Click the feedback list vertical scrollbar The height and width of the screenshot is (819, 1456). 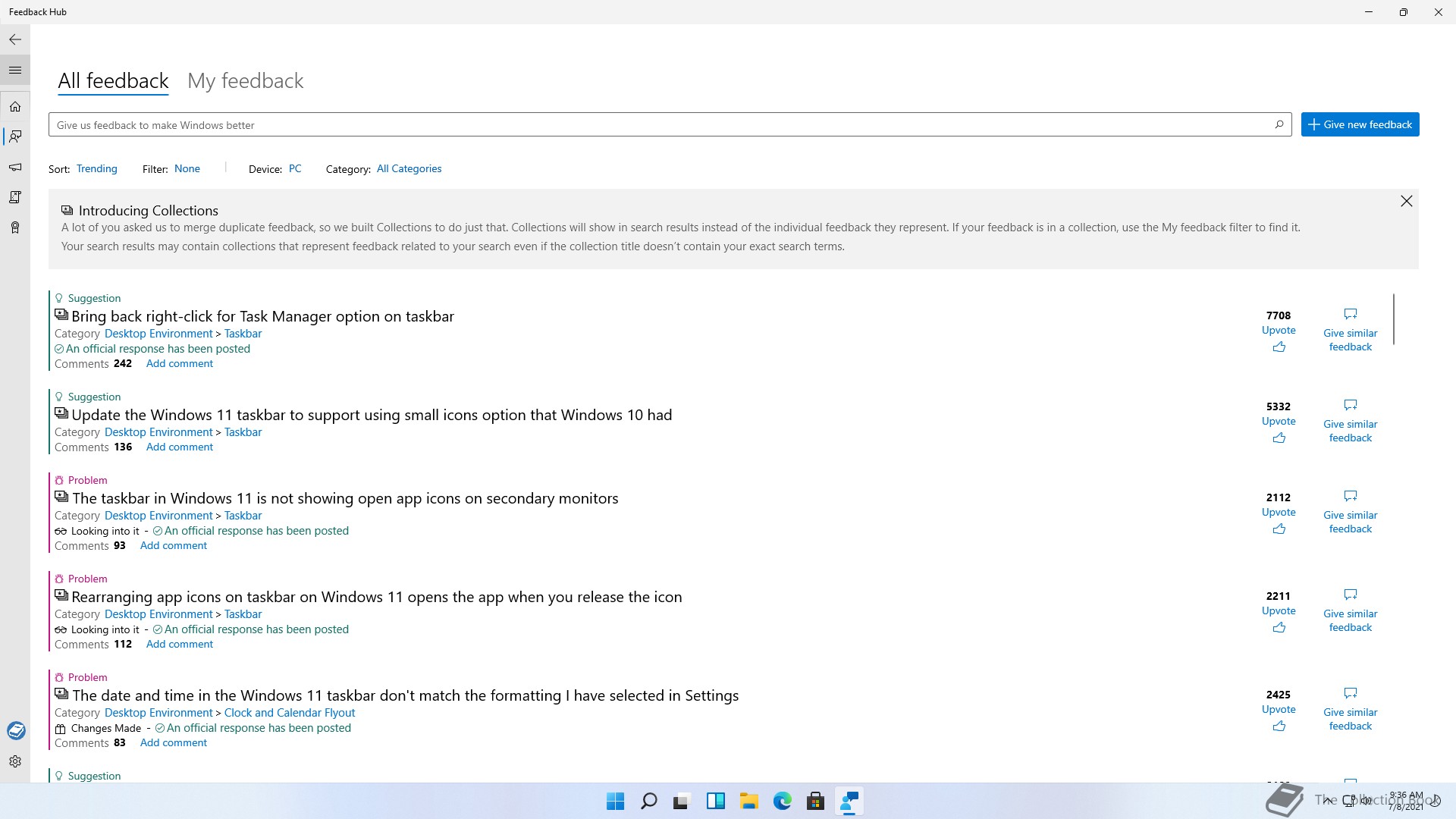pyautogui.click(x=1394, y=318)
